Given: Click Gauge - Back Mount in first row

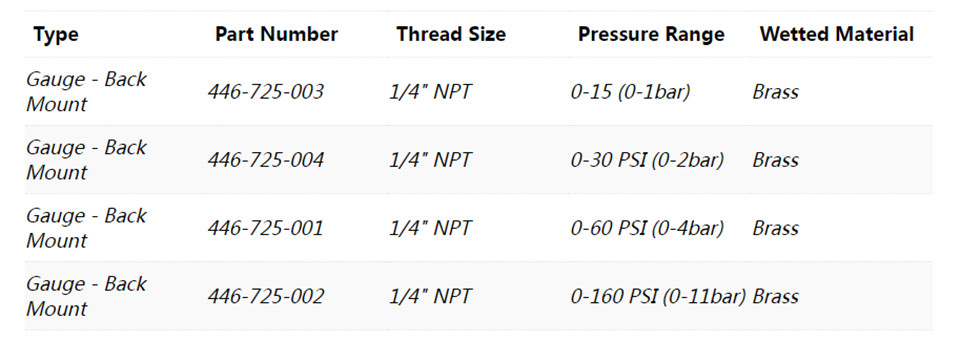Looking at the screenshot, I should tap(86, 92).
